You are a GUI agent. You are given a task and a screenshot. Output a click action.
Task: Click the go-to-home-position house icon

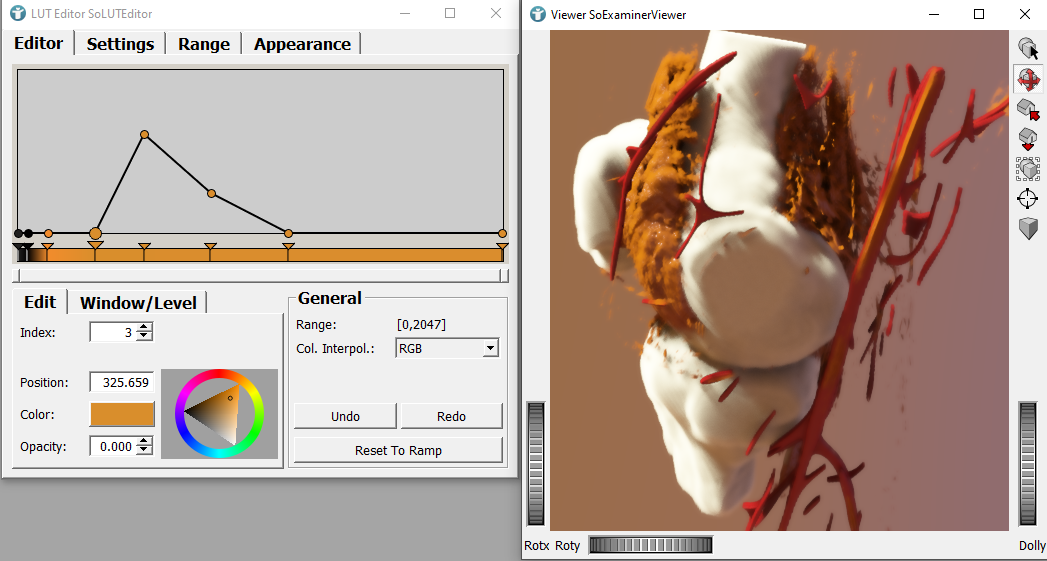coord(1027,108)
